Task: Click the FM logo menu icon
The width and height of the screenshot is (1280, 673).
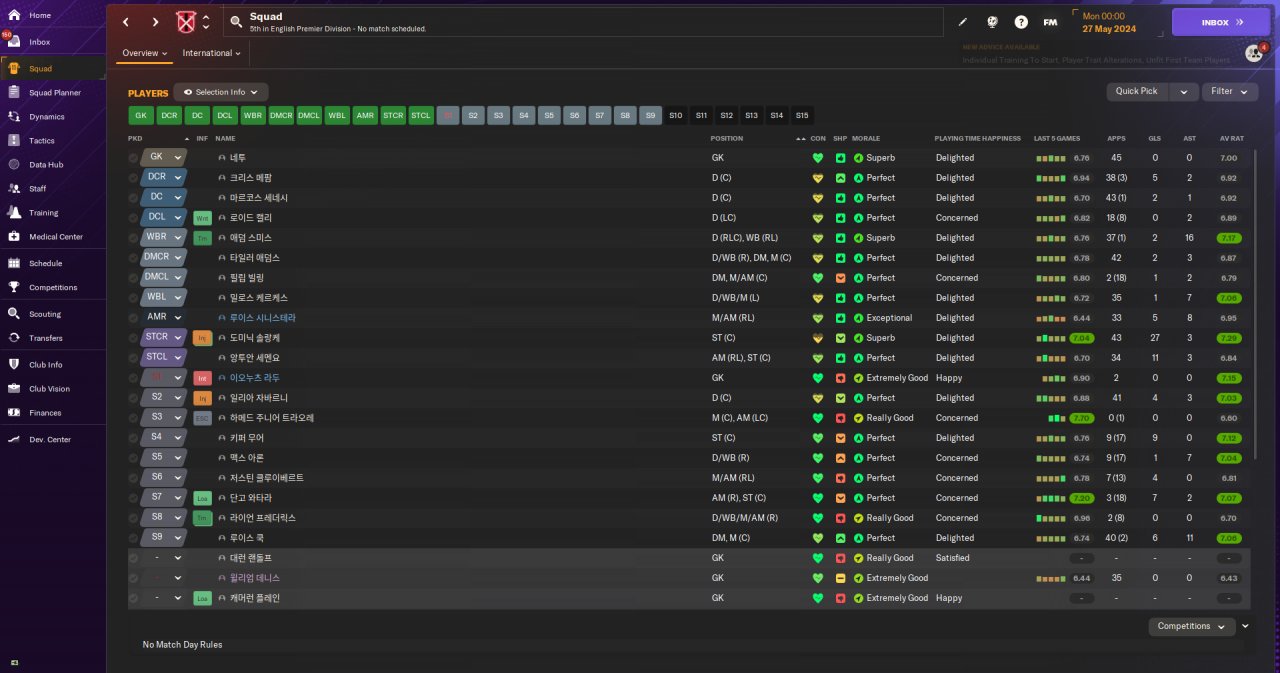Action: click(1050, 22)
